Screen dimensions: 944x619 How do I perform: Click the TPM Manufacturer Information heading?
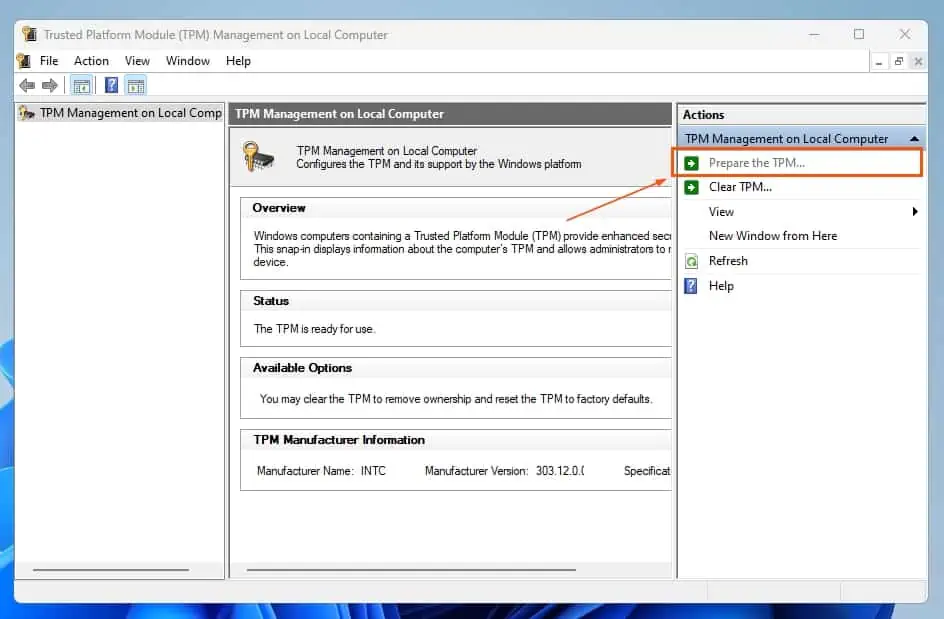[x=339, y=440]
